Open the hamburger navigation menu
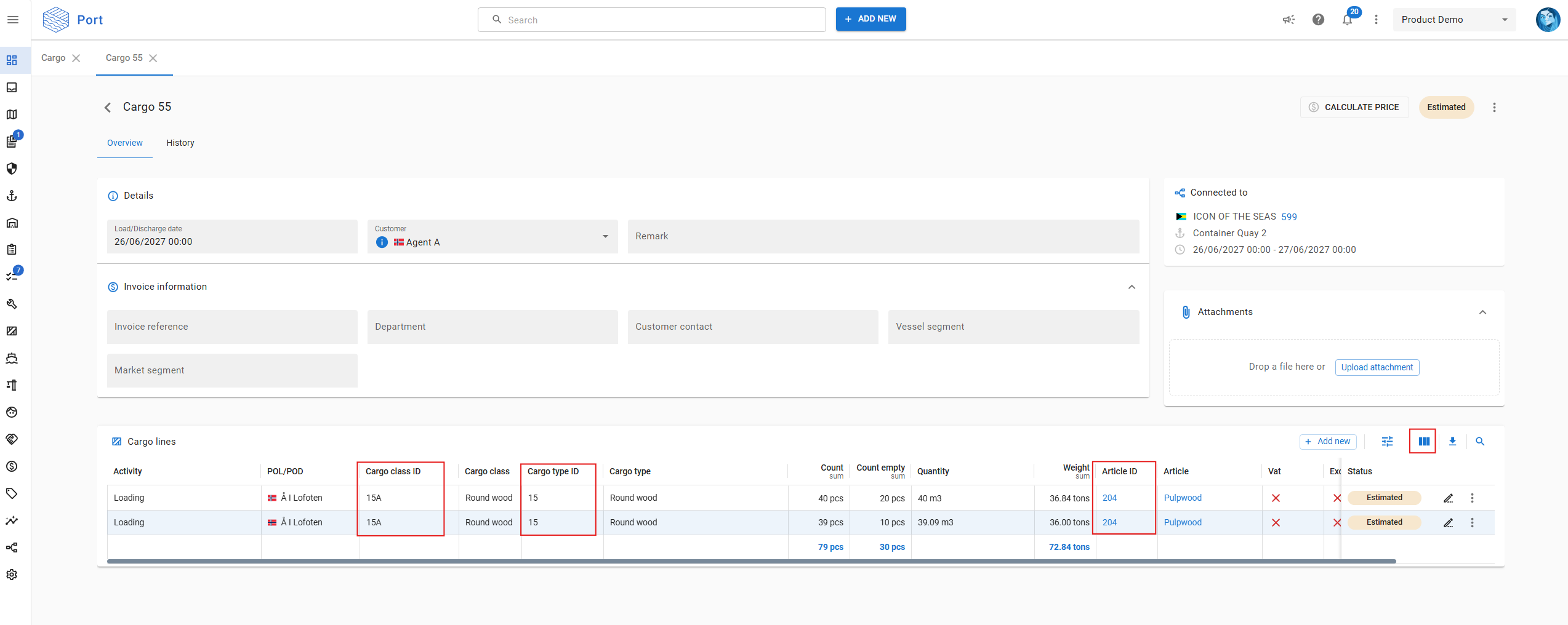This screenshot has width=1568, height=625. [12, 20]
